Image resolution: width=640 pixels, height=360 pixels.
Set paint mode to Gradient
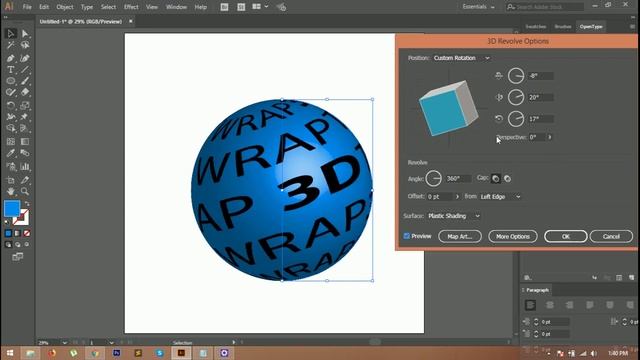tap(17, 233)
